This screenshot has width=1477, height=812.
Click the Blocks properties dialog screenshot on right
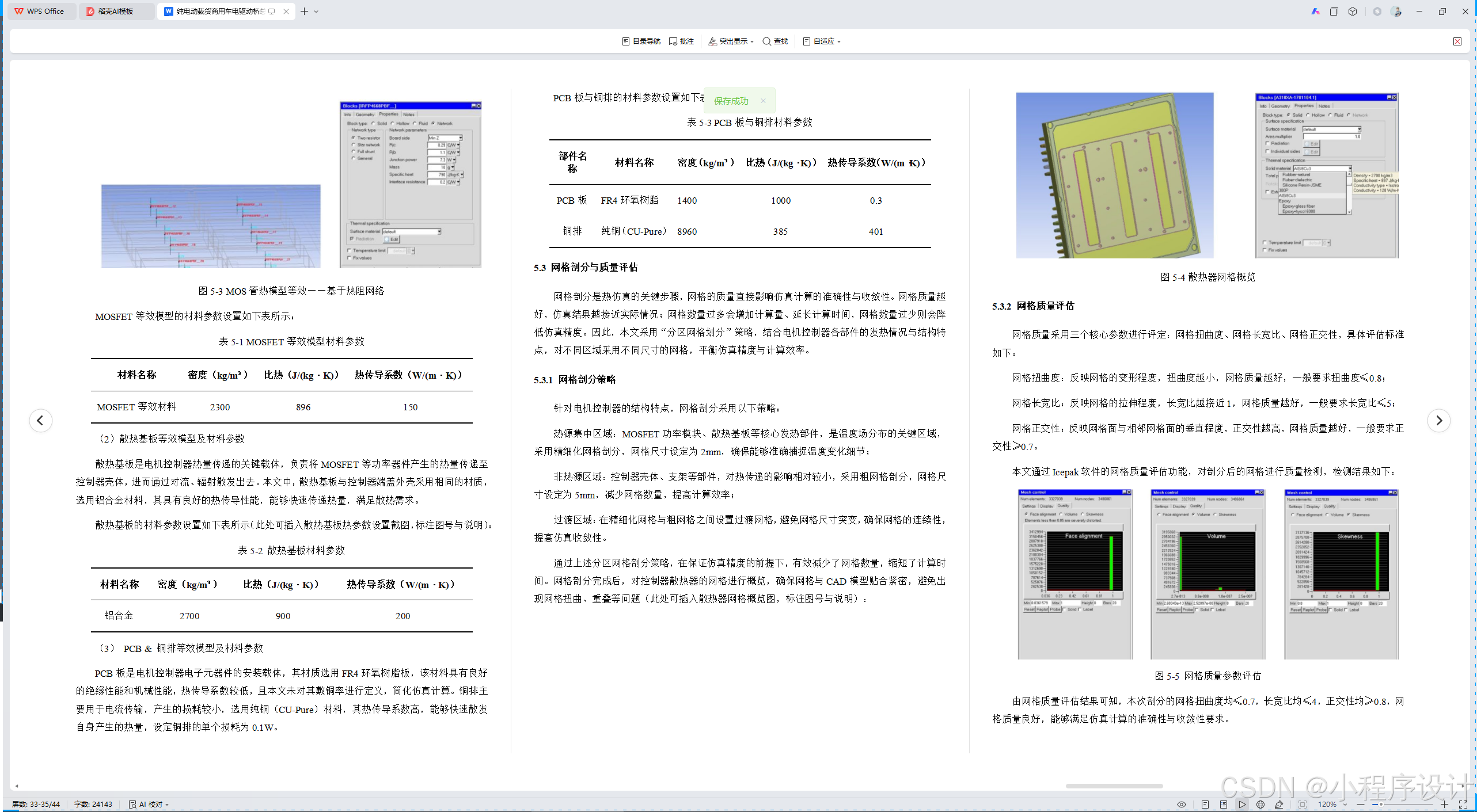click(1326, 175)
